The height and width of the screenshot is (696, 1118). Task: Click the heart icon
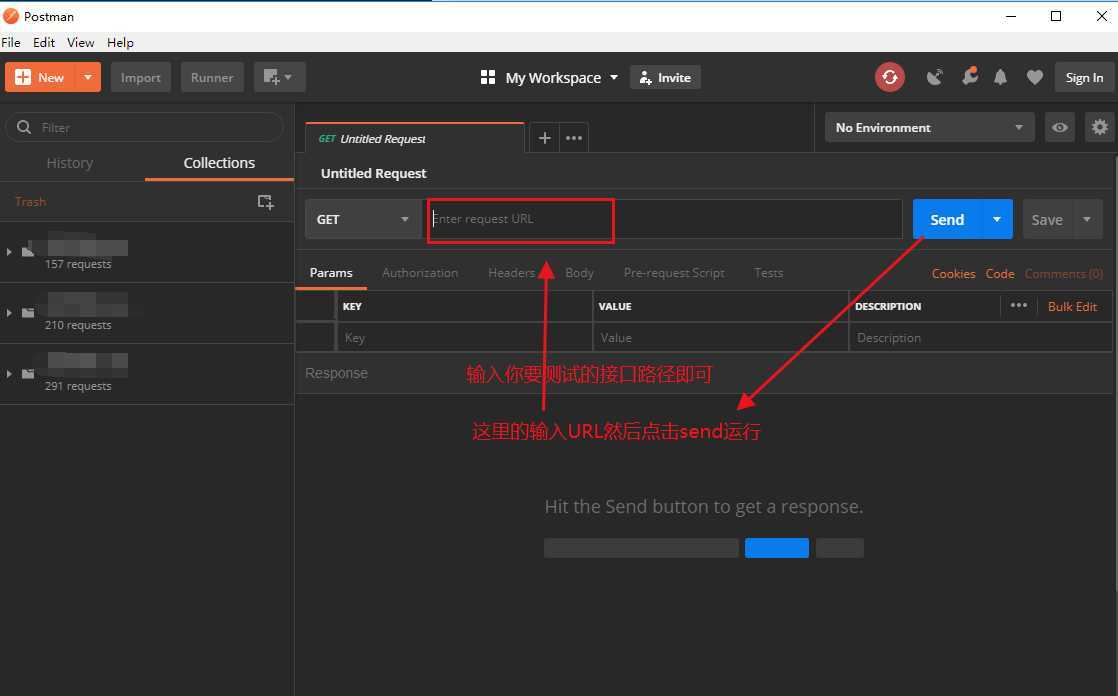pyautogui.click(x=1035, y=77)
